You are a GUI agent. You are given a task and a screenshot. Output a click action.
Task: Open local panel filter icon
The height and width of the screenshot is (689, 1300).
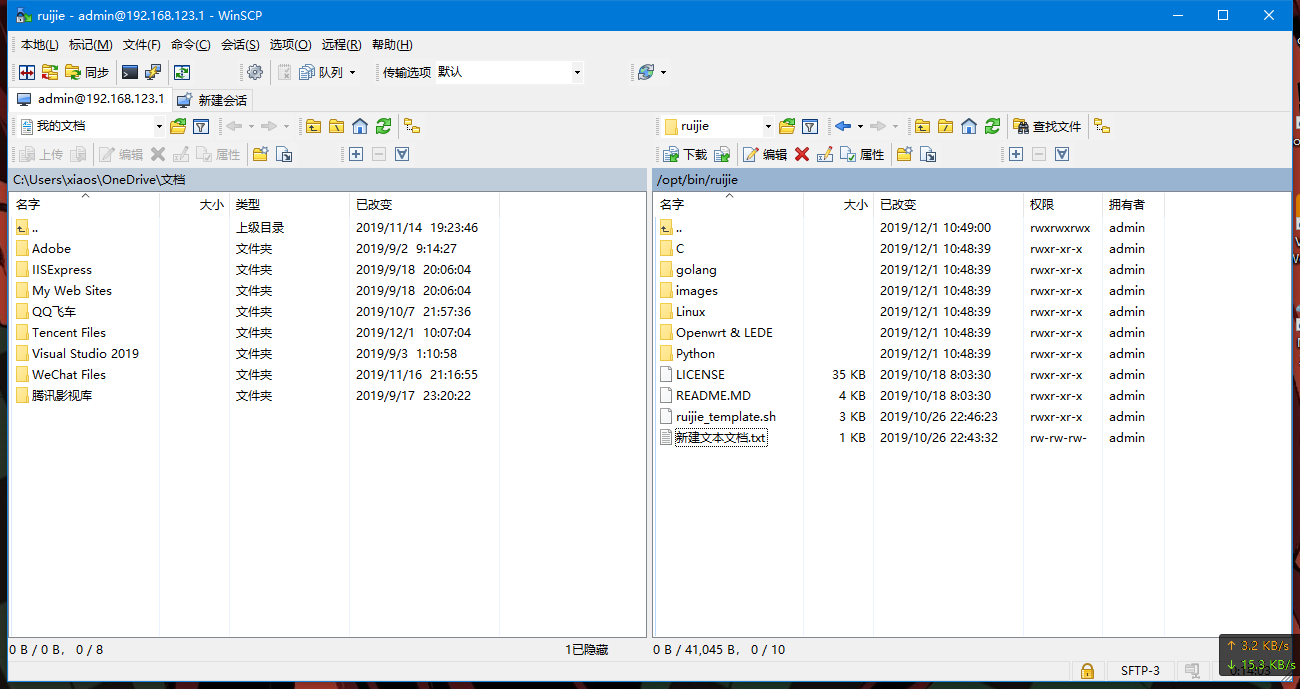pyautogui.click(x=201, y=126)
